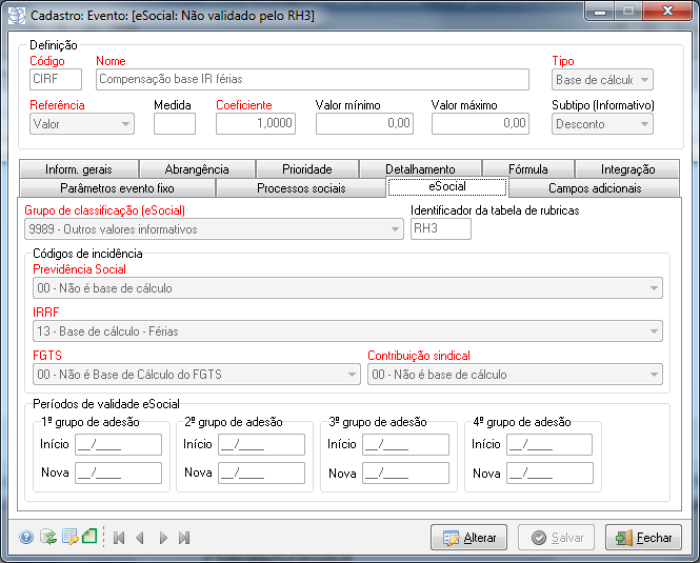
Task: Click the green note sheet icon
Action: pyautogui.click(x=89, y=537)
